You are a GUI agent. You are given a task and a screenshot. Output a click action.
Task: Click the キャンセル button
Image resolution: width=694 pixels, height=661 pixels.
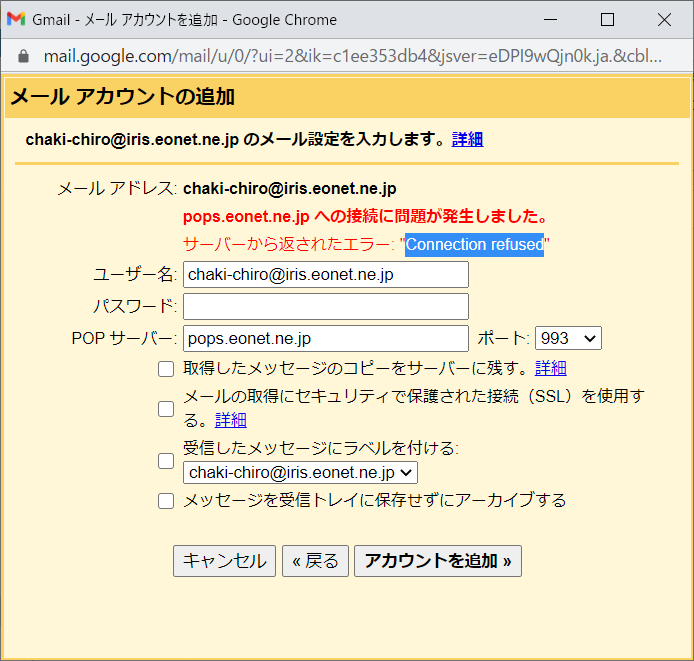click(224, 561)
